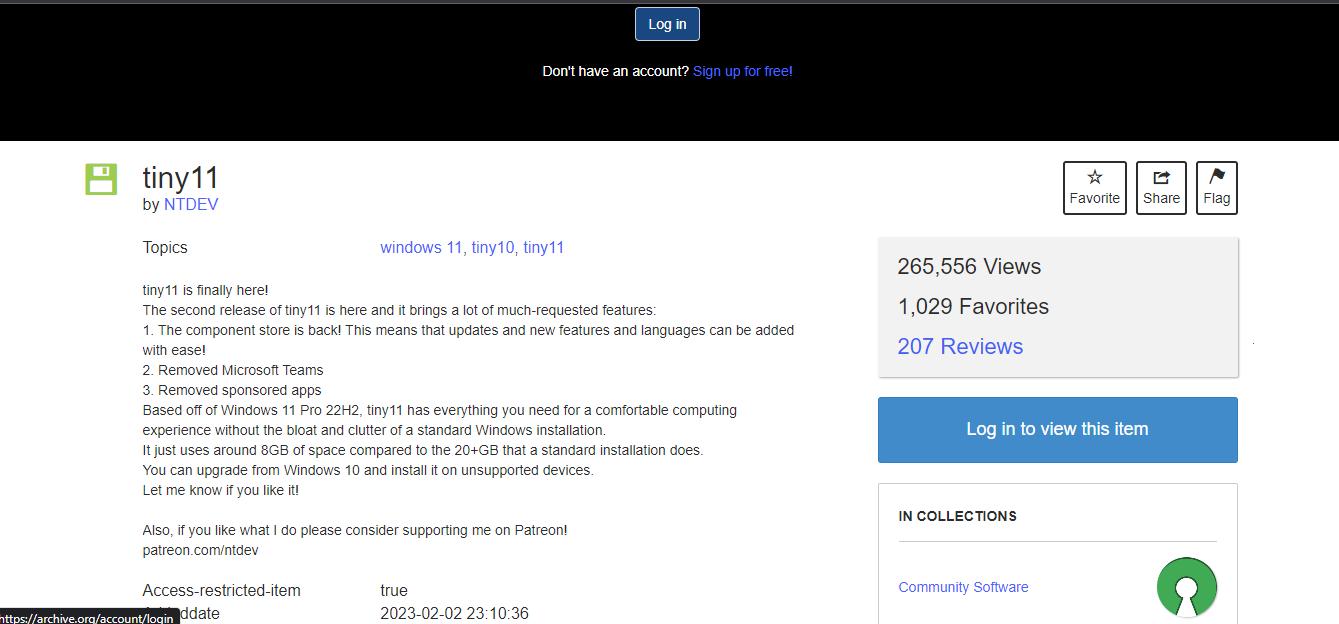1339x624 pixels.
Task: Follow the Sign up for free link
Action: click(x=741, y=71)
